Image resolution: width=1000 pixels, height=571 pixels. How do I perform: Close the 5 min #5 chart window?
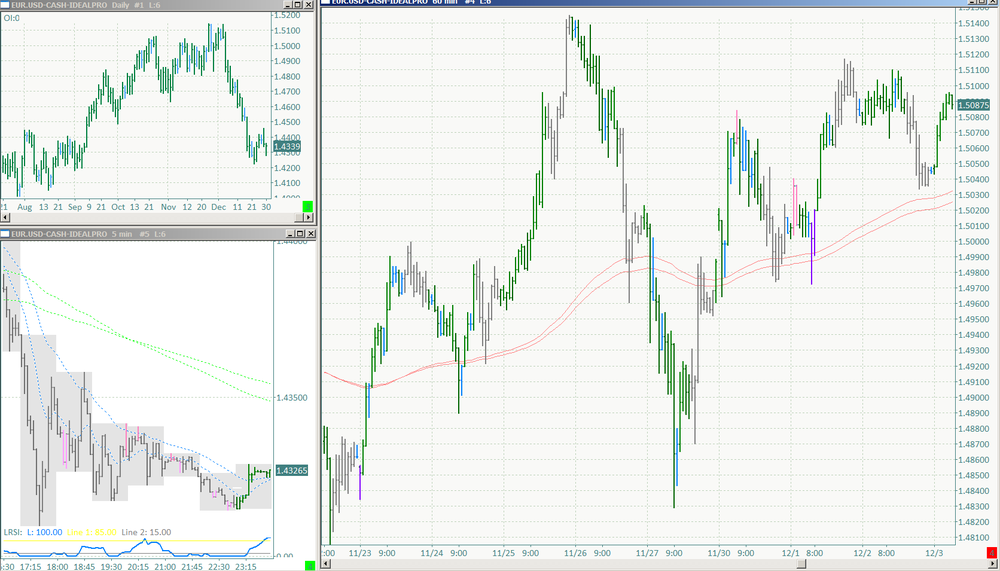point(311,234)
